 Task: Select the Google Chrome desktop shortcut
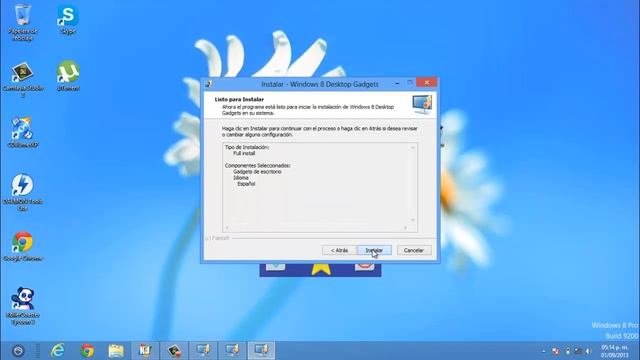click(x=22, y=246)
